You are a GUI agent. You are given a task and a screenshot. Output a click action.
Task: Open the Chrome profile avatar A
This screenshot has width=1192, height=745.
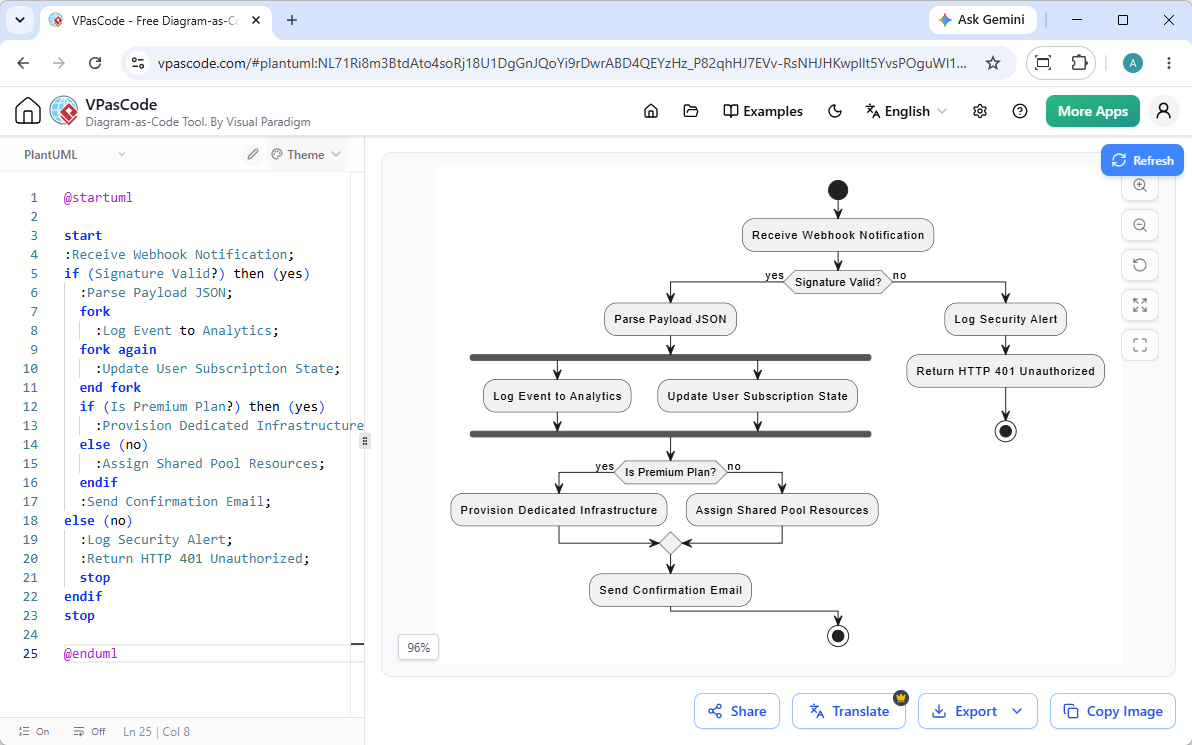(1133, 63)
